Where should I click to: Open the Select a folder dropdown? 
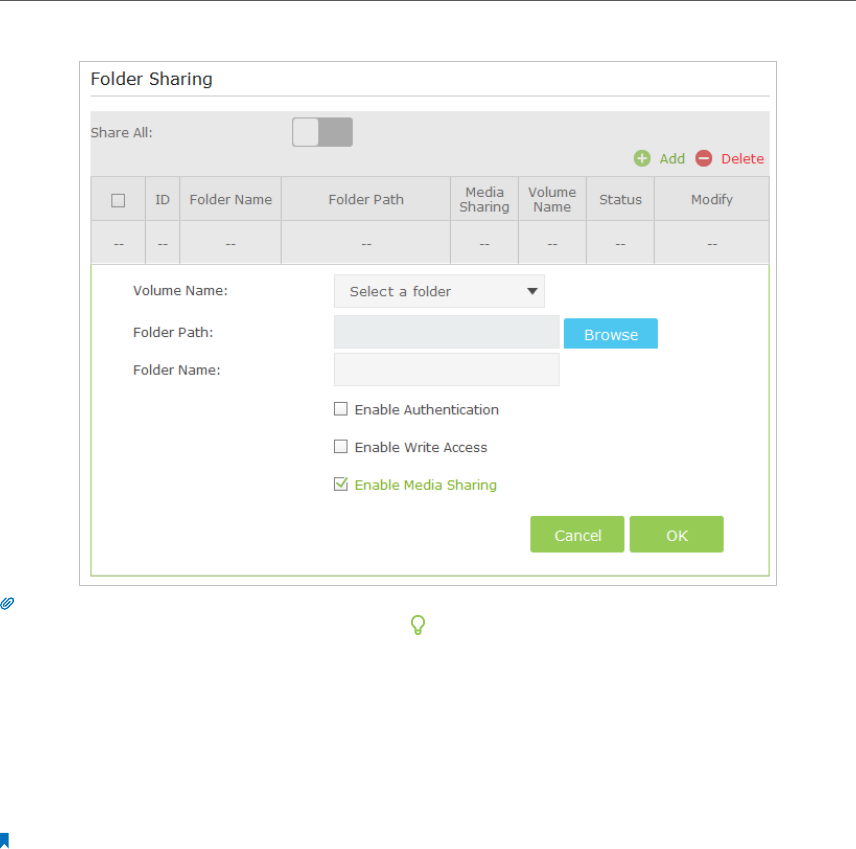(439, 291)
